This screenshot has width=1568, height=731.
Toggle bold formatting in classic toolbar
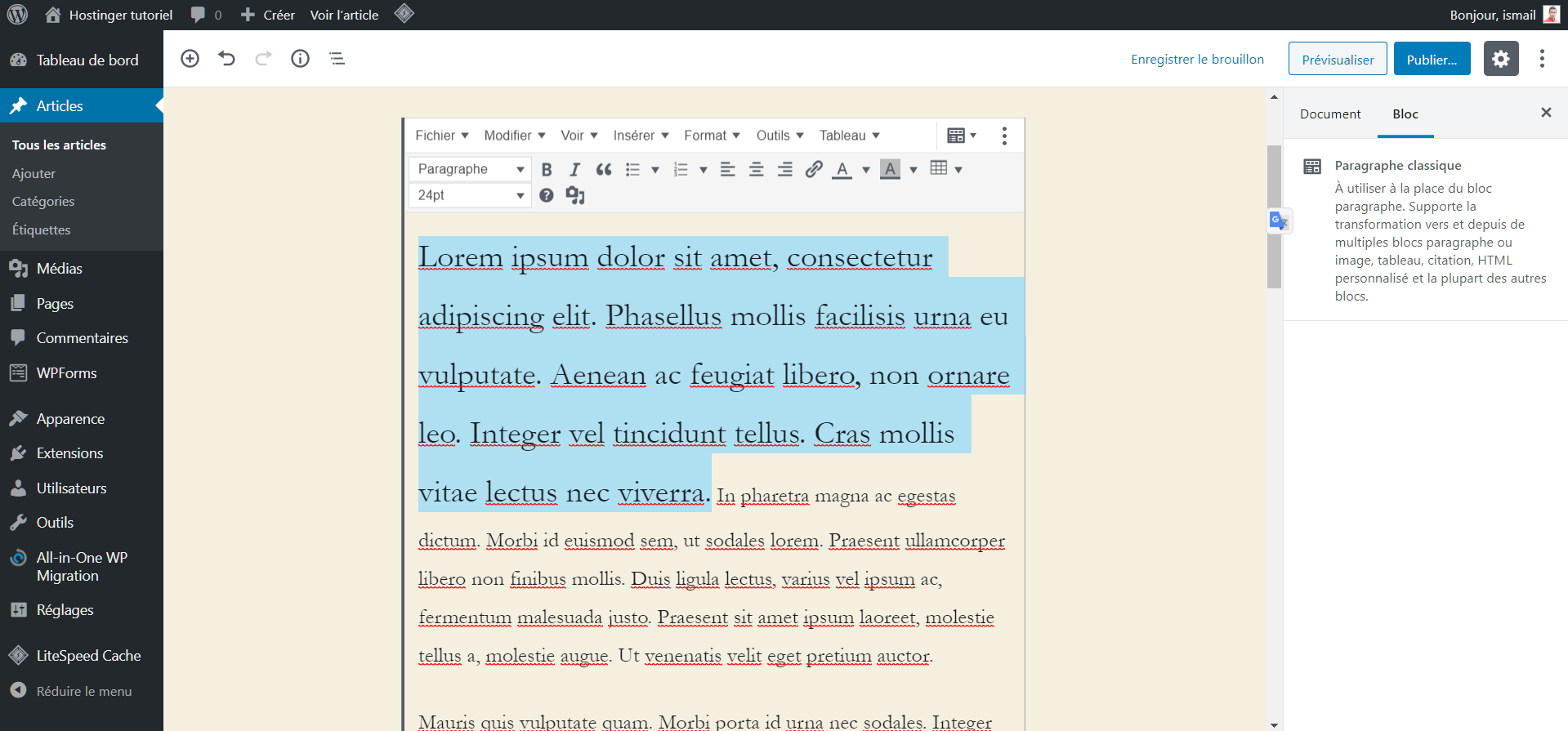tap(547, 169)
